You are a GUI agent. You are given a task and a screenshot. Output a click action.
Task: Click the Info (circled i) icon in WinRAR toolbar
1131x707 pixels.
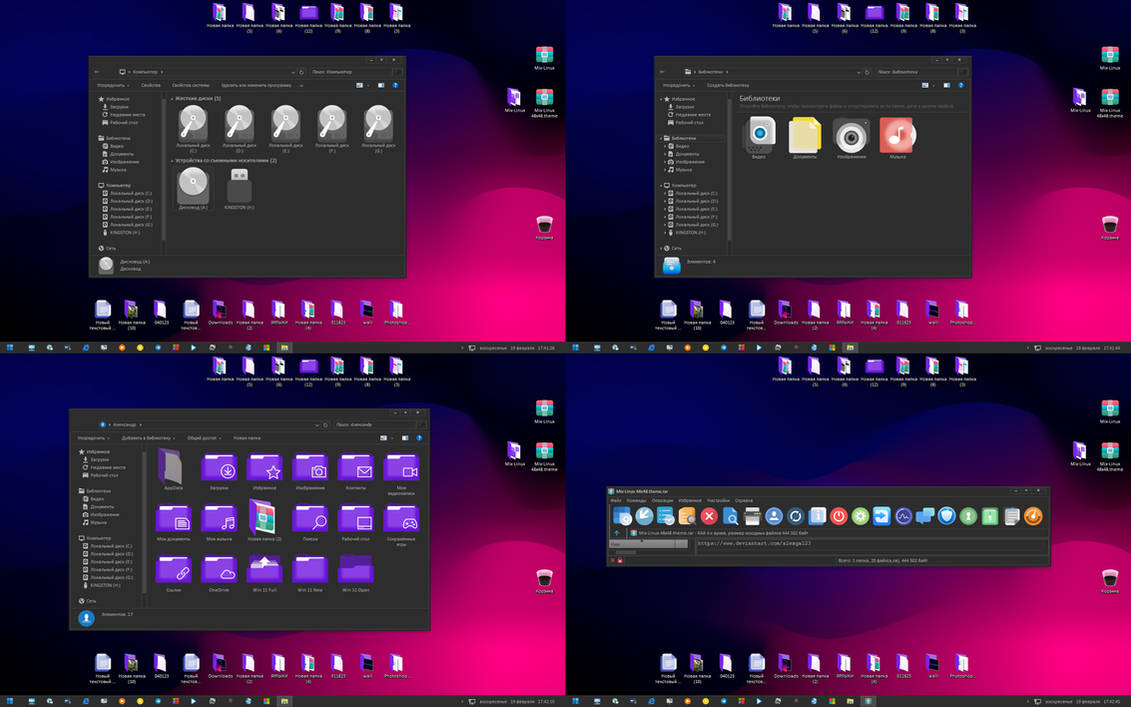819,515
